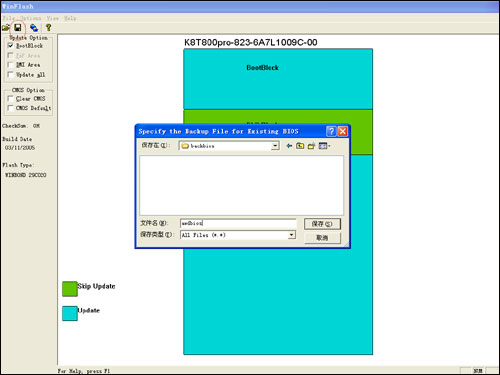Click the file name input field

(x=238, y=223)
